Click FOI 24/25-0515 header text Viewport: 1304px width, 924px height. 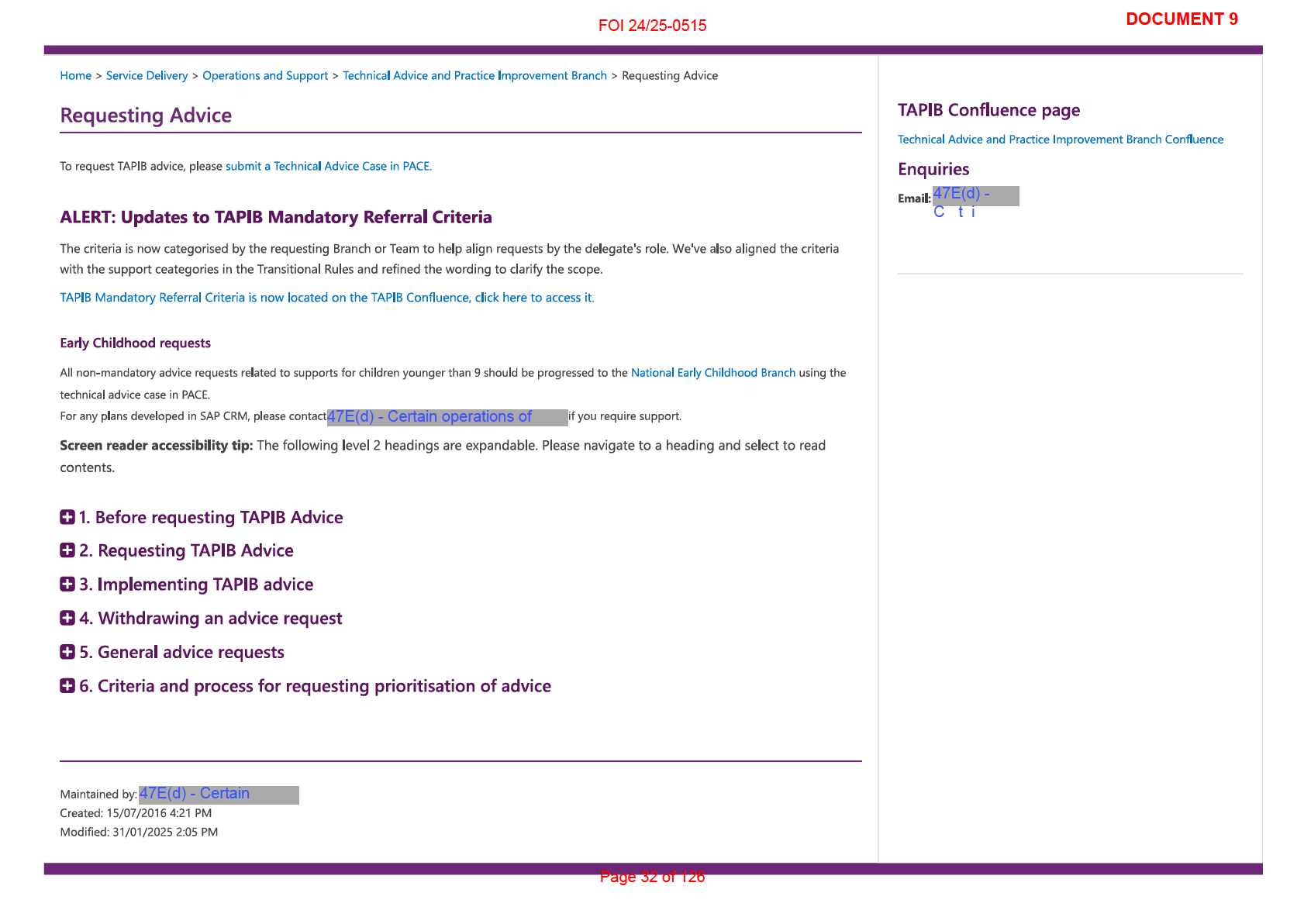(652, 26)
